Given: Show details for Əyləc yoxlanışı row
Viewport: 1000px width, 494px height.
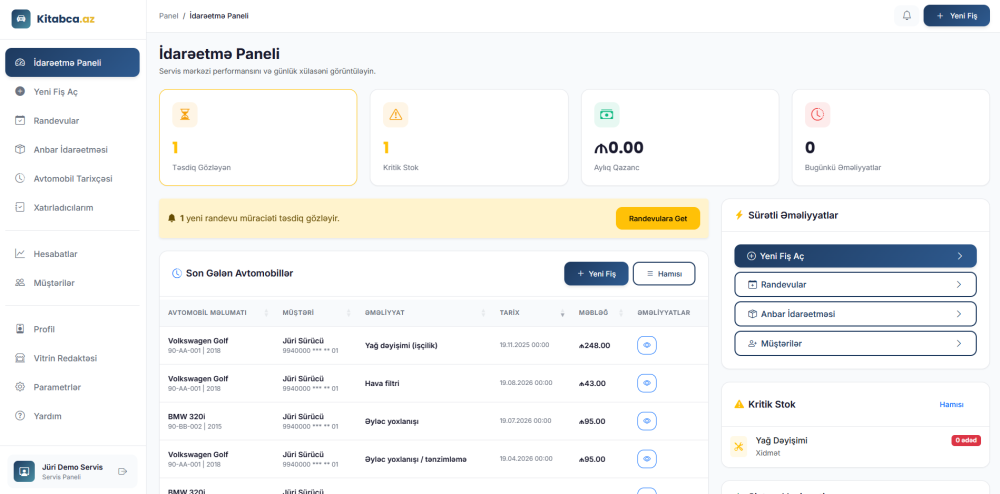Looking at the screenshot, I should click(x=647, y=421).
